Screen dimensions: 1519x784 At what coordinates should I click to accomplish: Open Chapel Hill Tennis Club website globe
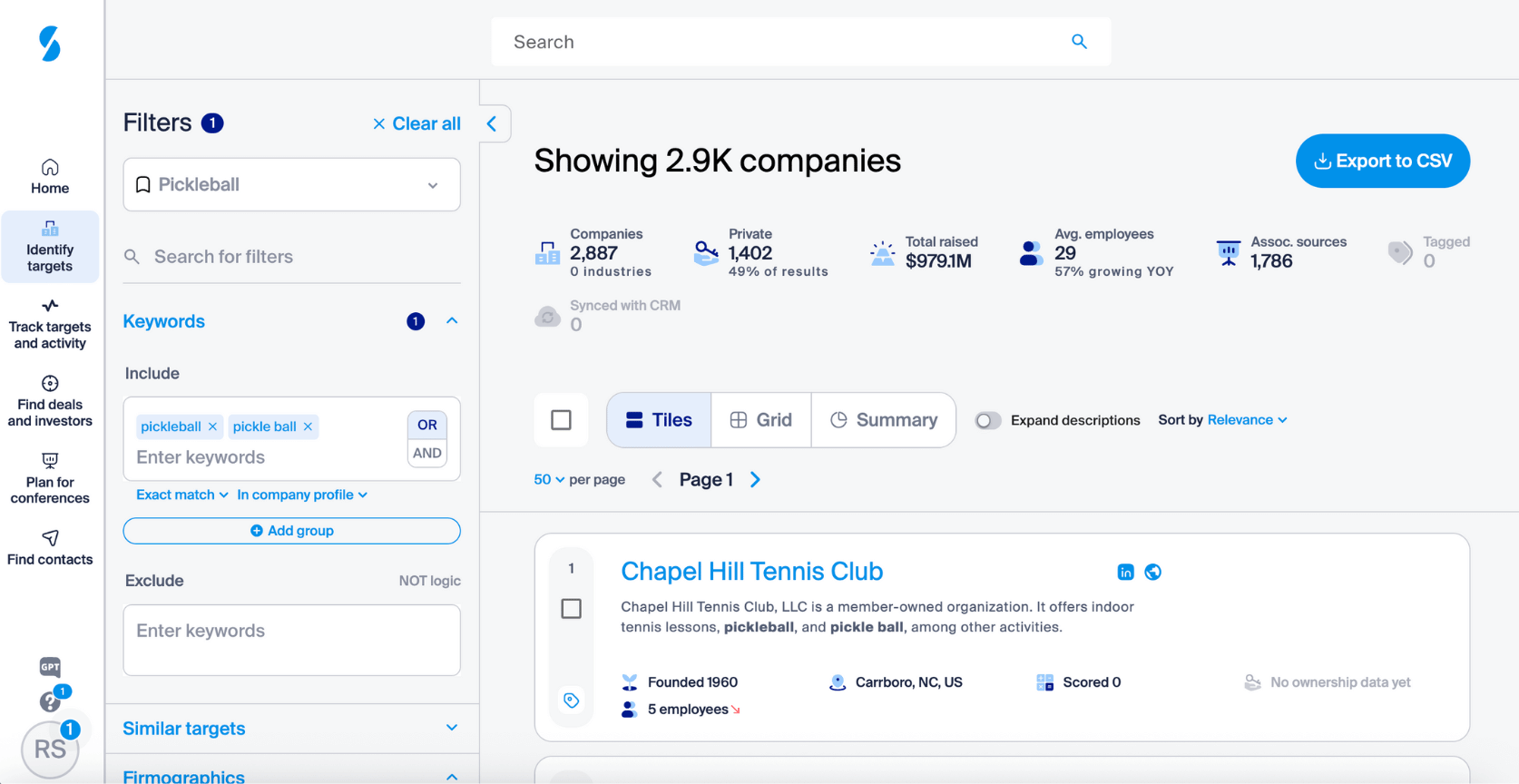[x=1153, y=572]
